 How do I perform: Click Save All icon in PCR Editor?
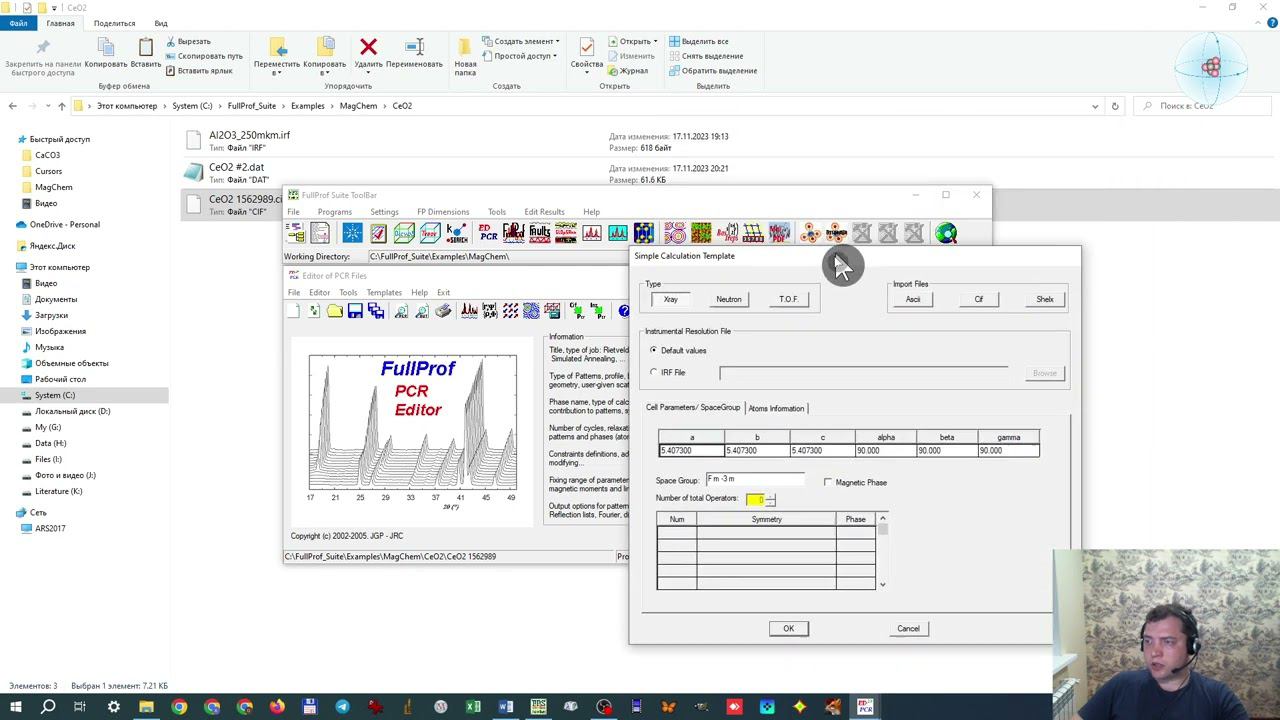point(376,311)
